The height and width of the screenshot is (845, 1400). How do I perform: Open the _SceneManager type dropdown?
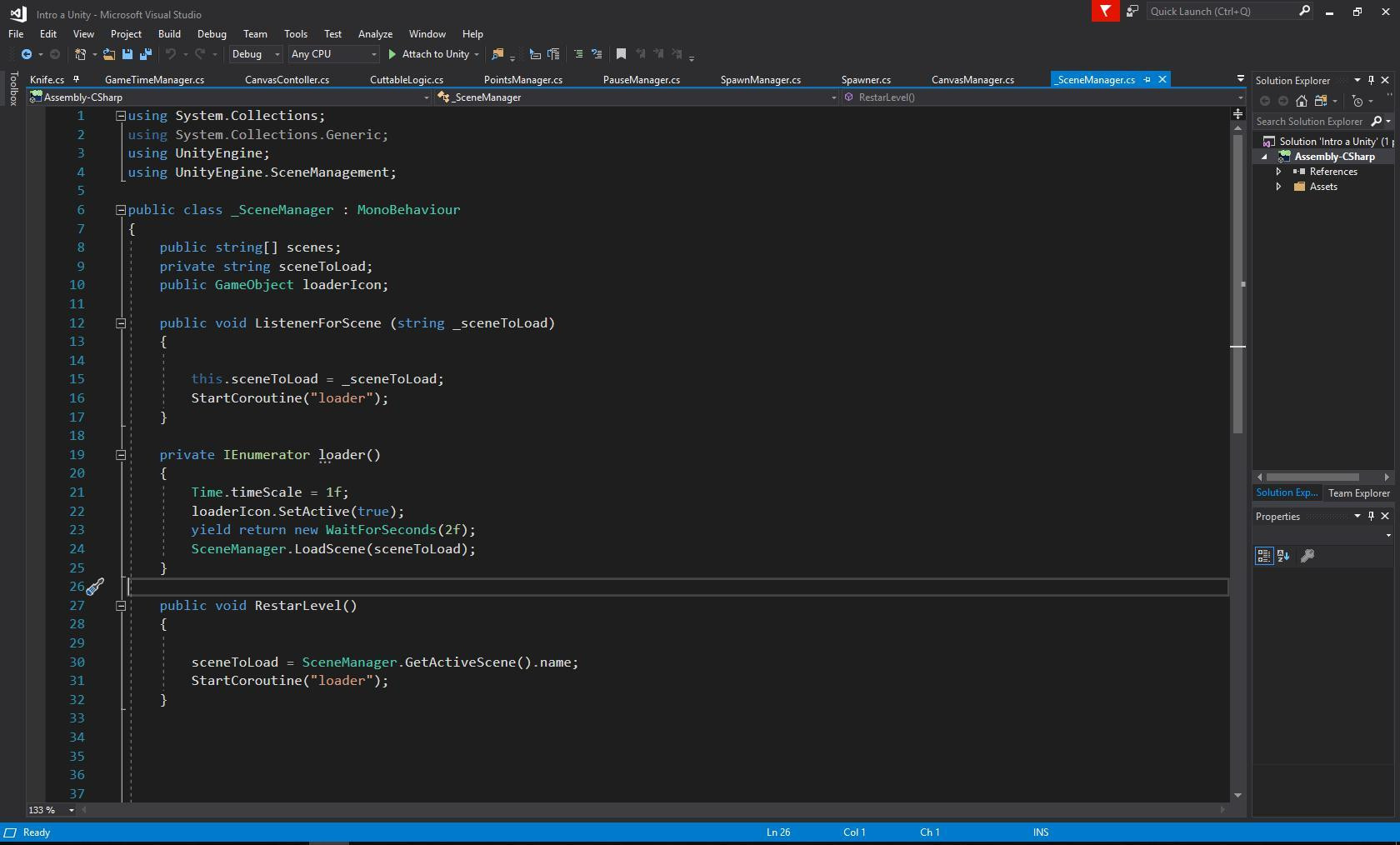[x=636, y=97]
